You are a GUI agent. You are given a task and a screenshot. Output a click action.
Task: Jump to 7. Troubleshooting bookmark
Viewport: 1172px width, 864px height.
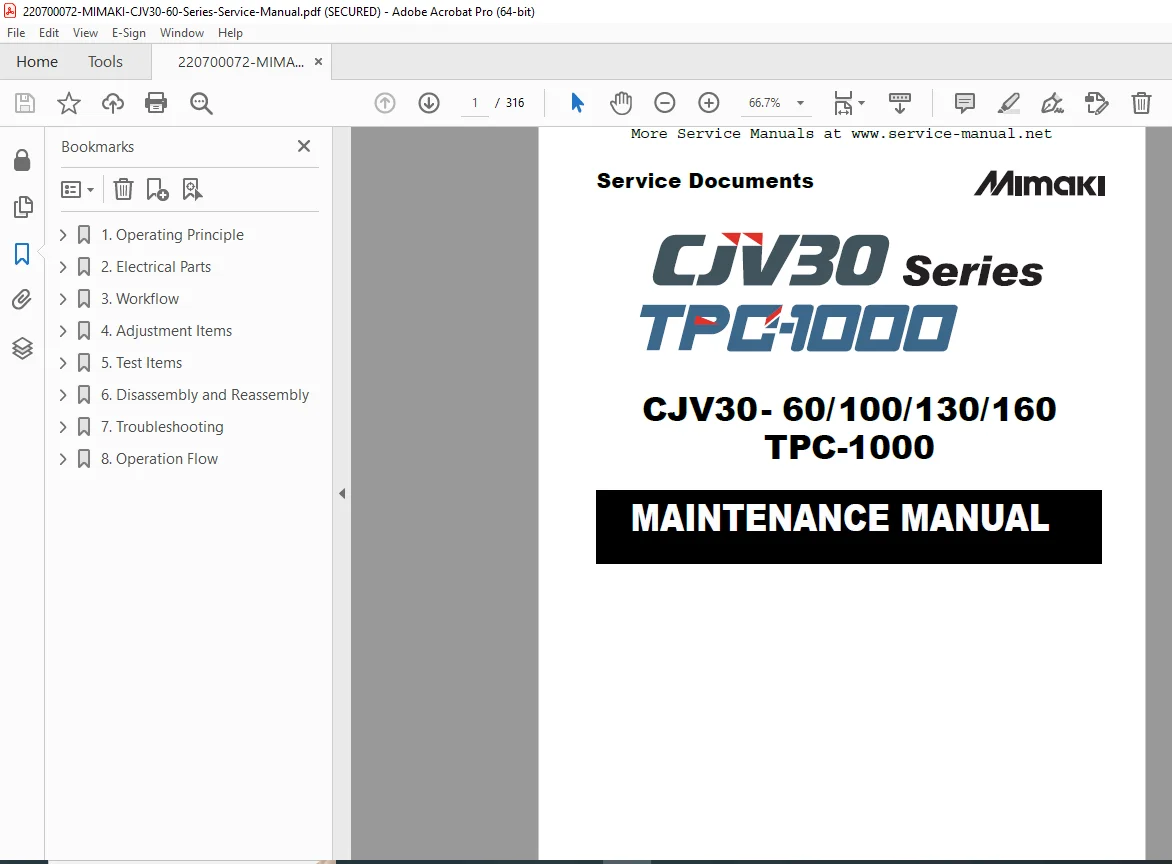(162, 427)
